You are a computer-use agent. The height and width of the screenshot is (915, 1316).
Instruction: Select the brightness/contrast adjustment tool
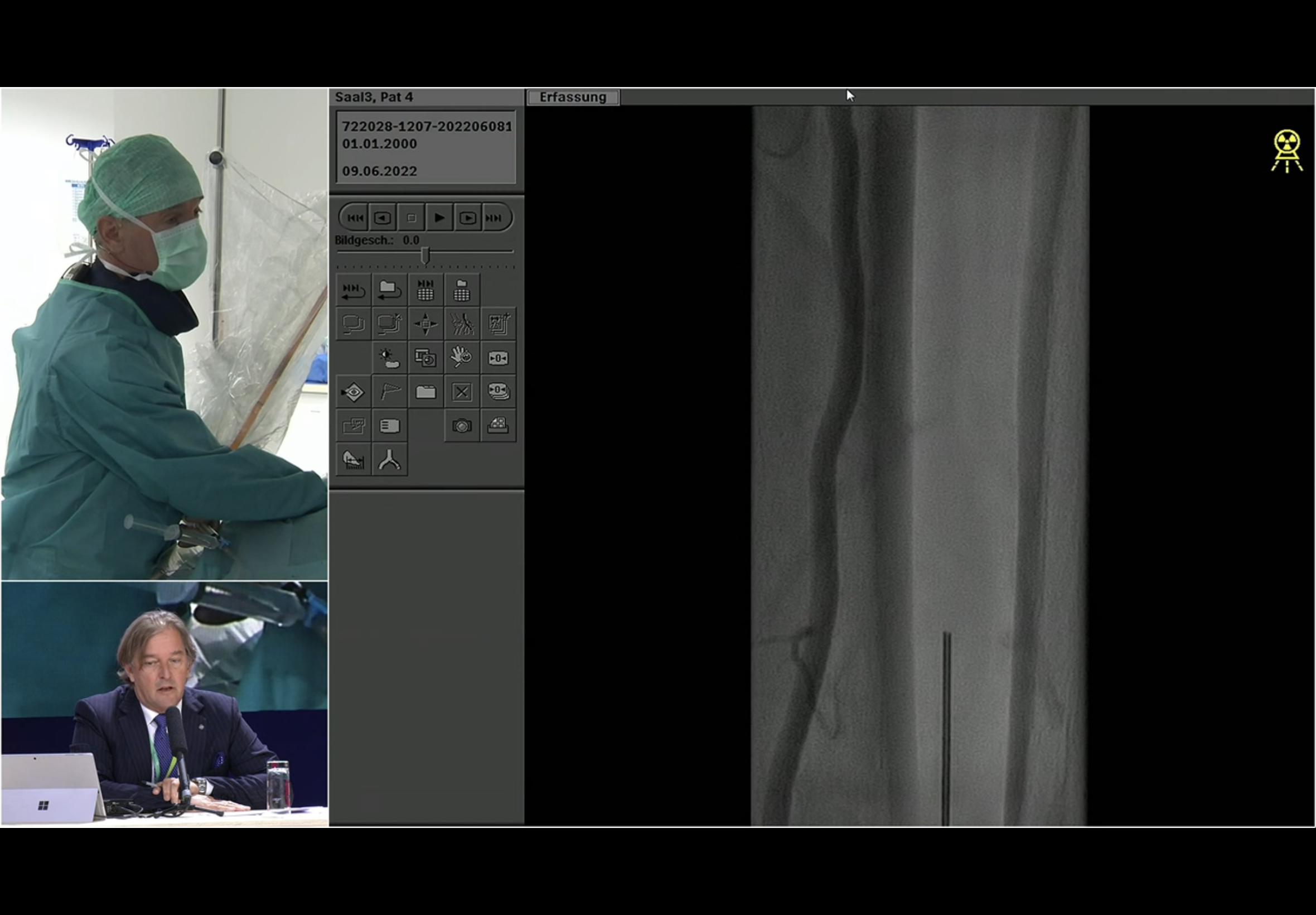(x=390, y=358)
